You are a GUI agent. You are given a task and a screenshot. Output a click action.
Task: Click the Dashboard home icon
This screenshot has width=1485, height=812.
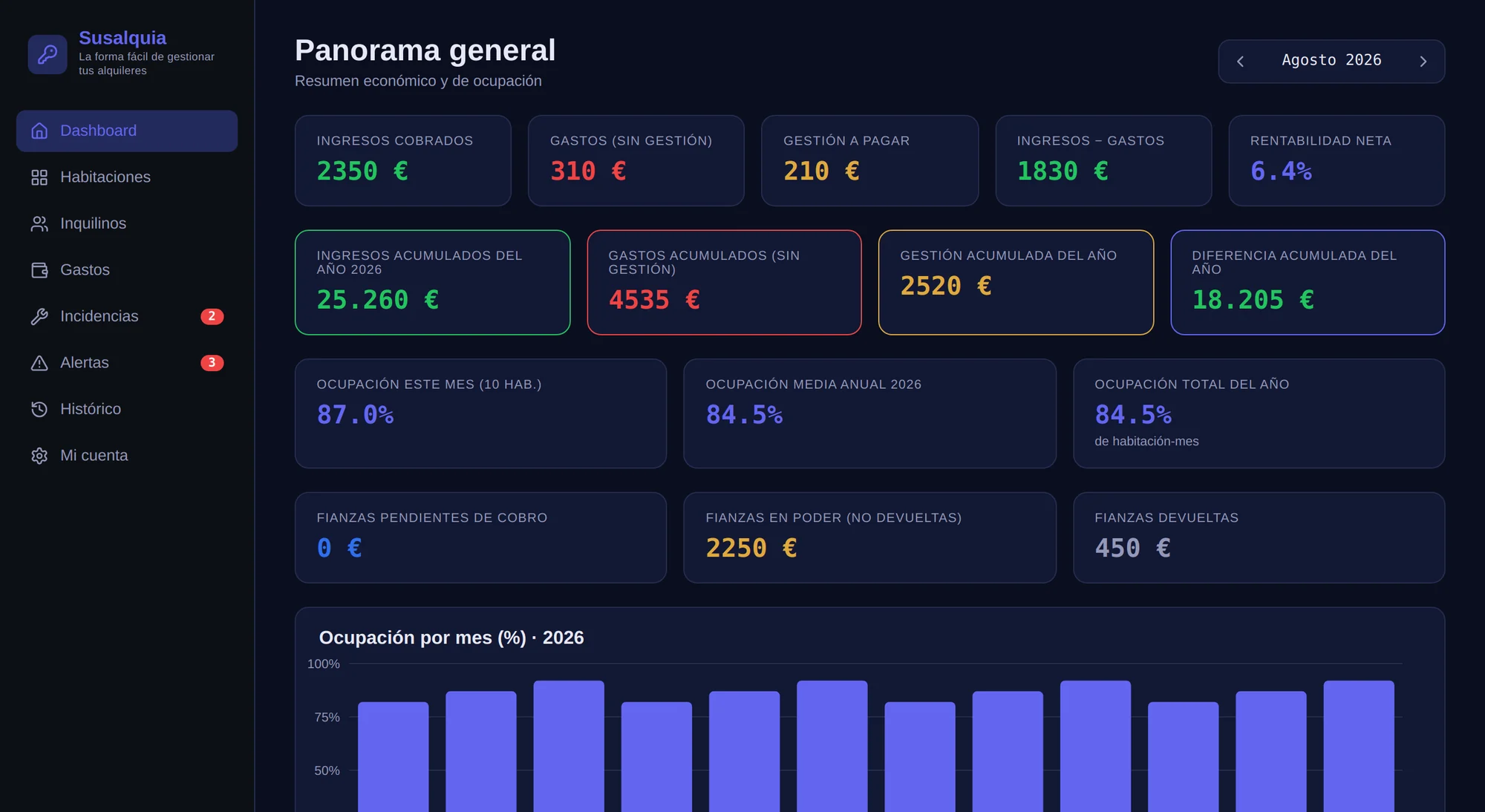click(x=39, y=131)
